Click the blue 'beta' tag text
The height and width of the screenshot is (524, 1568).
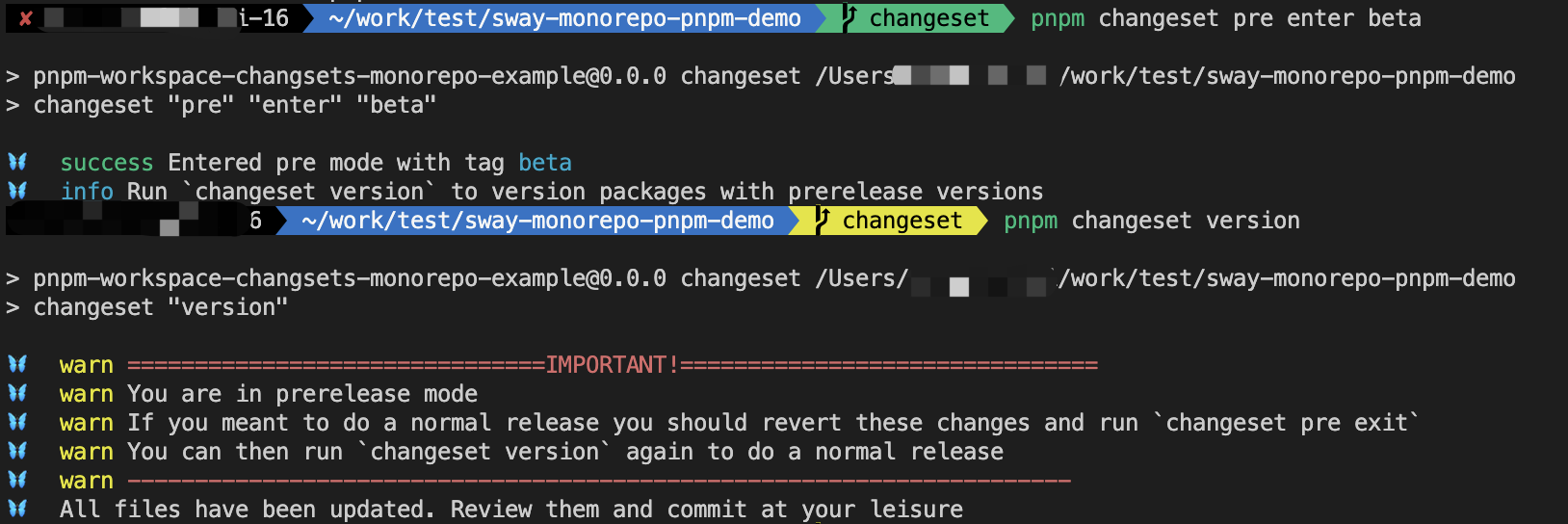point(545,163)
